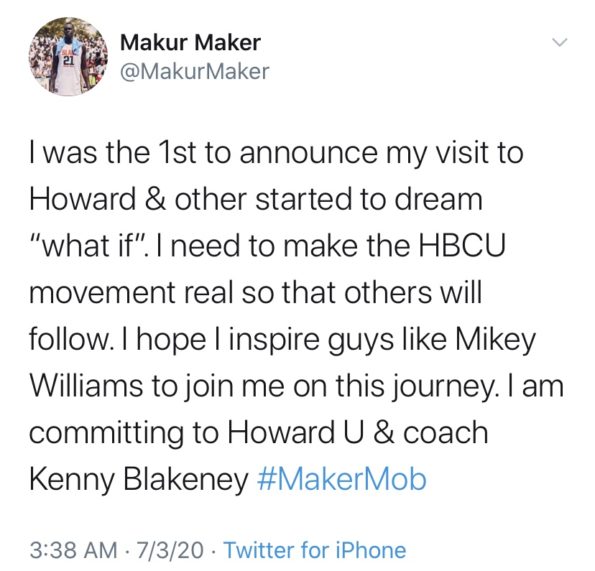Click the word 'Williams' in tweet text

87,386
